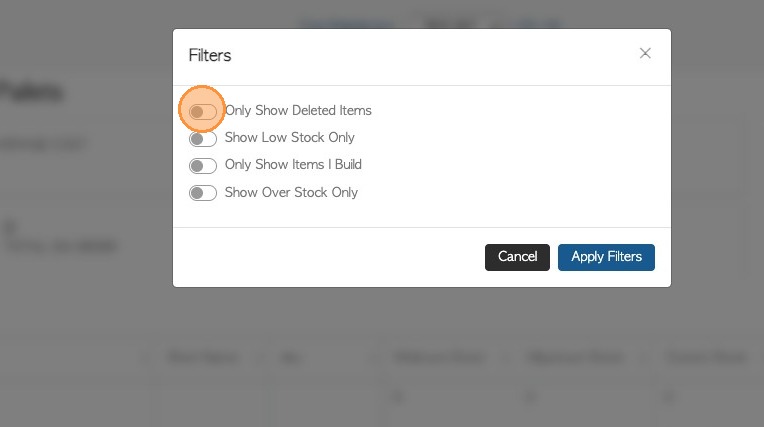Screen dimensions: 764x427
Task: Apply the selected filters
Action: 606,257
